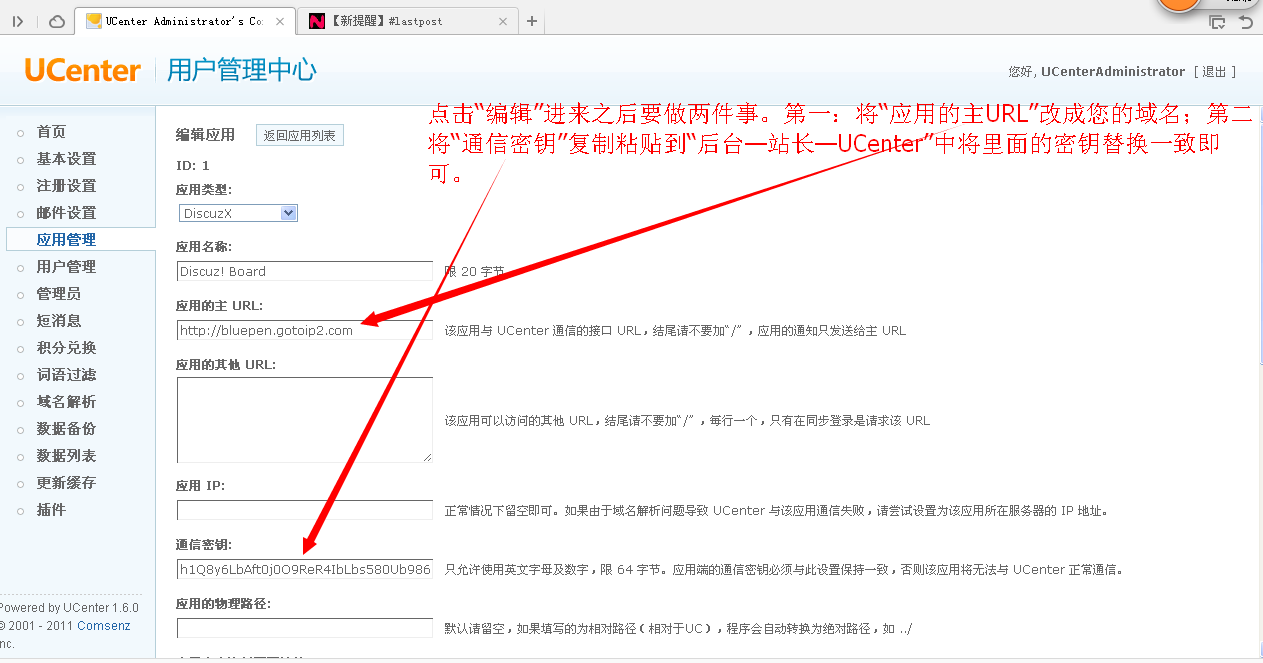This screenshot has width=1263, height=663.
Task: Select 积分兑换 in the left menu
Action: coord(66,348)
